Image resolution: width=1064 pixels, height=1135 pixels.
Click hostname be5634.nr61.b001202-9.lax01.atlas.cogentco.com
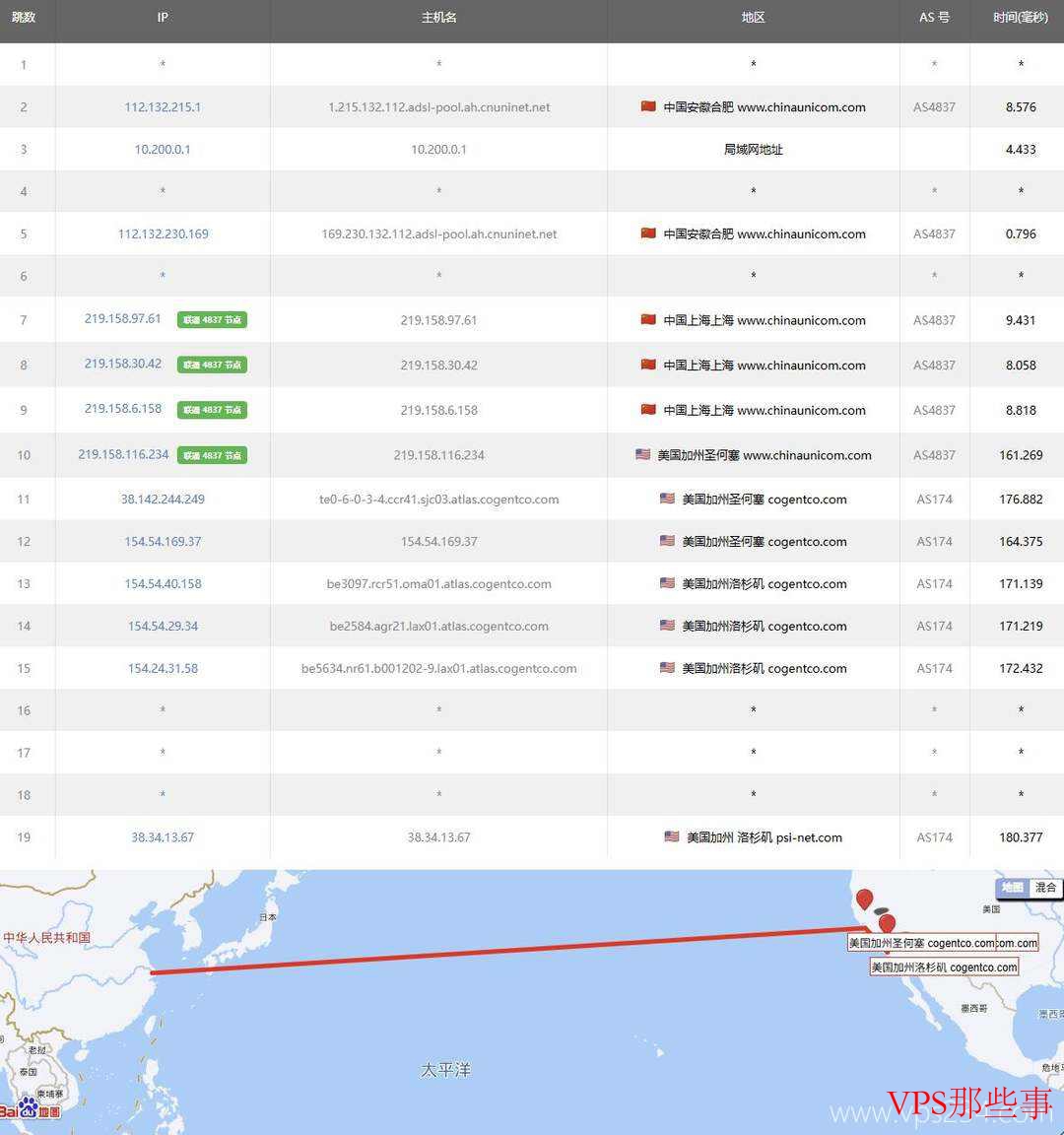tap(438, 668)
